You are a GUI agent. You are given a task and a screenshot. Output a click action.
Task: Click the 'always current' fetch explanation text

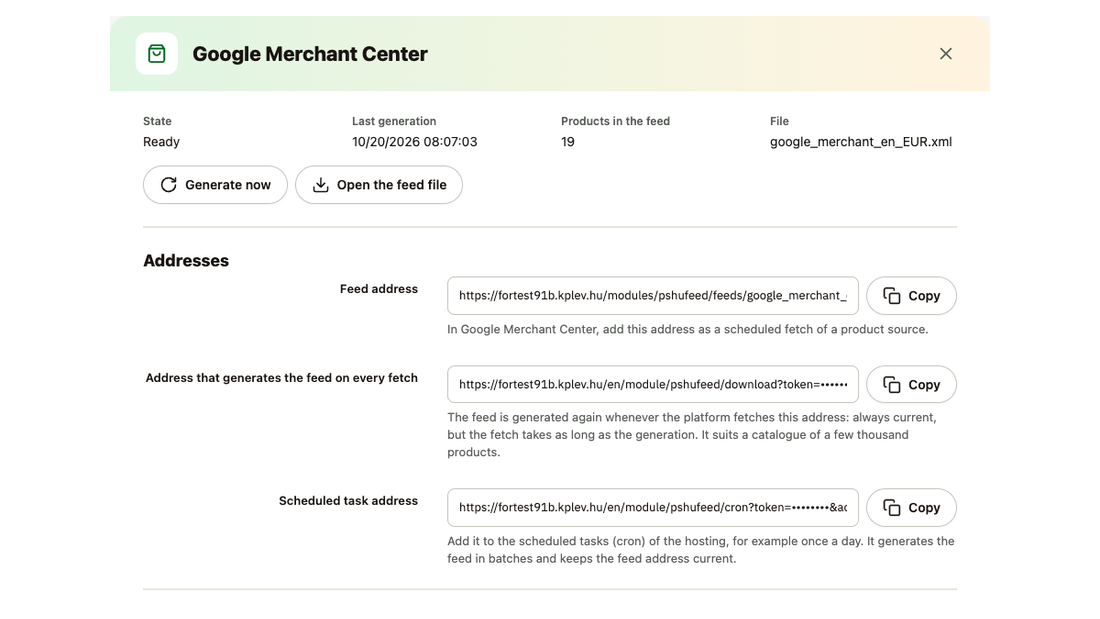[692, 434]
